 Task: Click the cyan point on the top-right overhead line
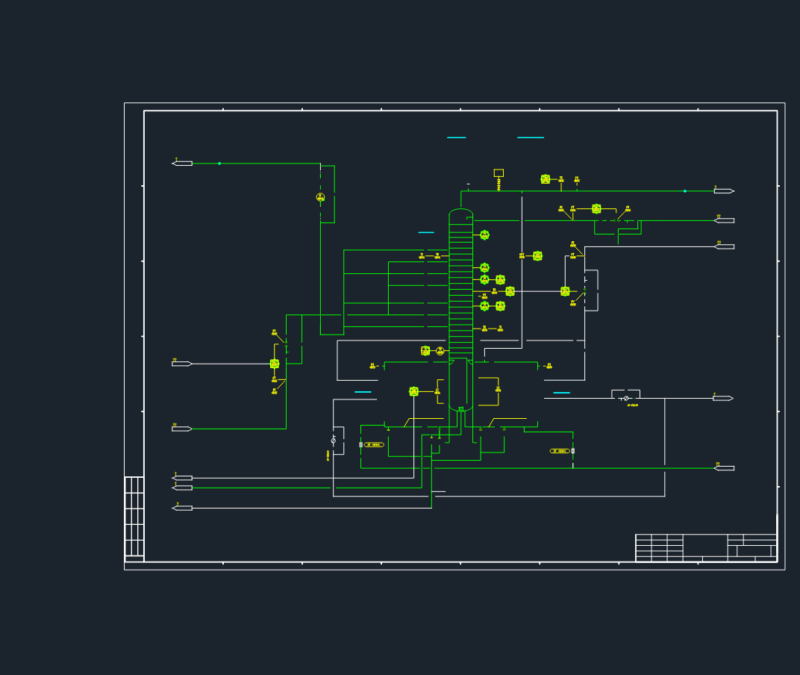685,191
